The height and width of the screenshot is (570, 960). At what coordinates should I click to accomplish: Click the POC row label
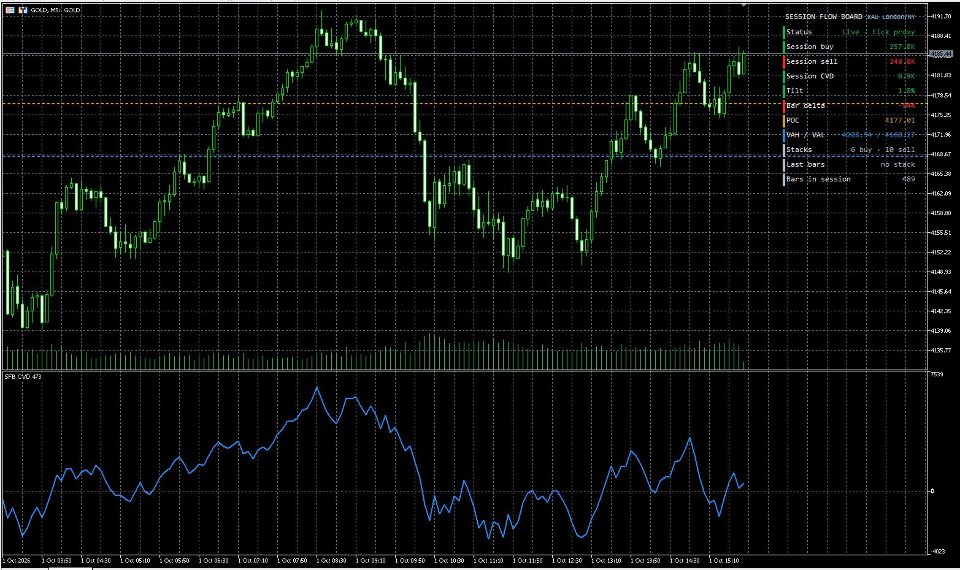pyautogui.click(x=793, y=120)
